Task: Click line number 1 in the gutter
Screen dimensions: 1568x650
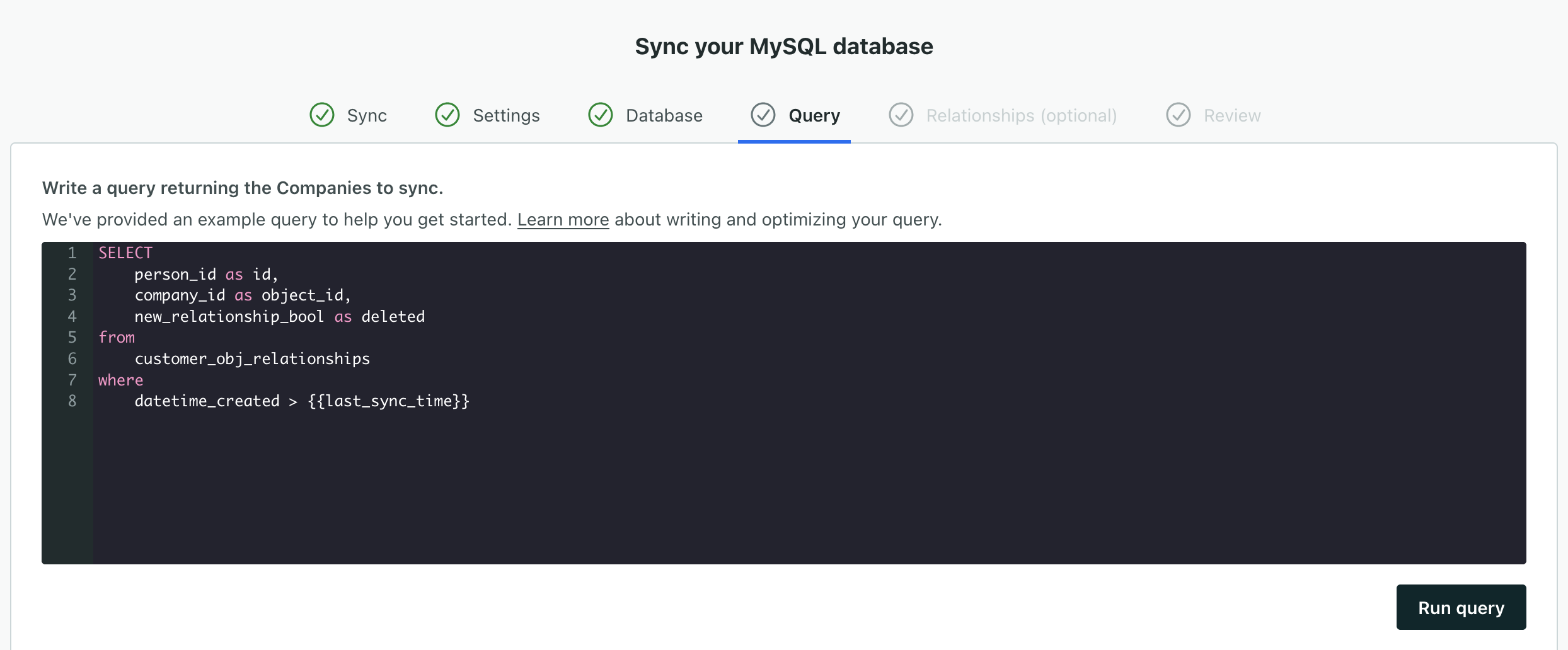Action: [x=72, y=253]
